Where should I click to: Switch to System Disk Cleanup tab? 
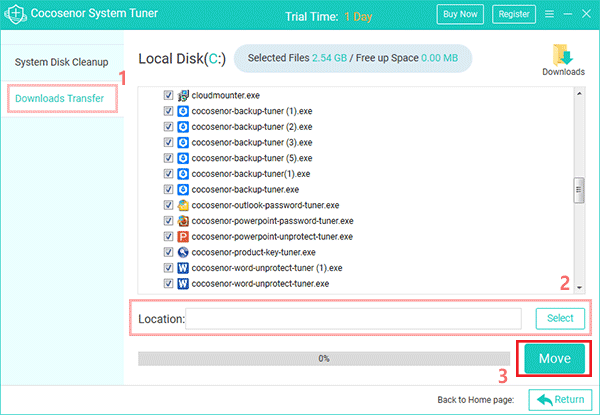click(62, 62)
